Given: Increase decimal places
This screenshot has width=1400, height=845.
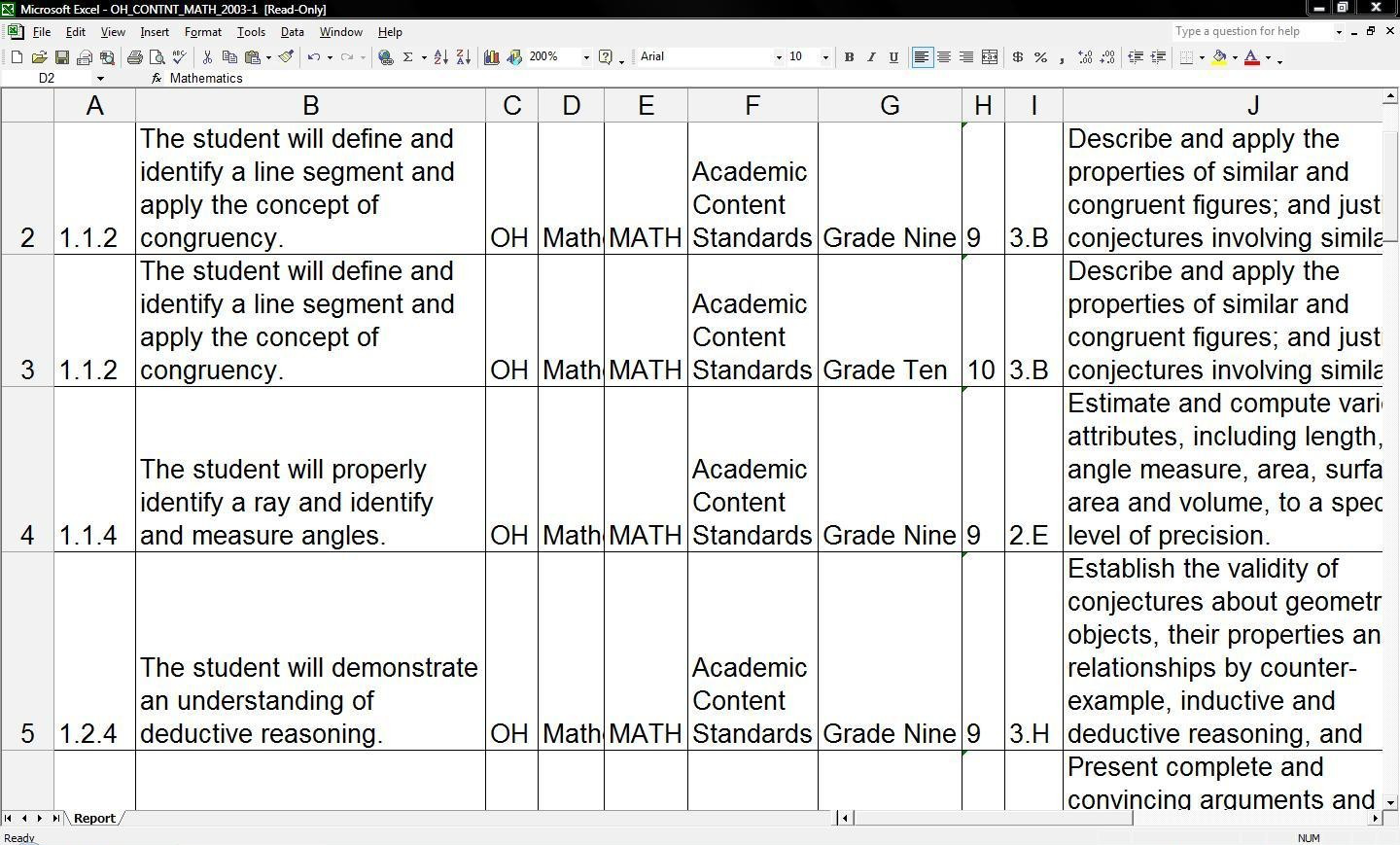Looking at the screenshot, I should (1085, 57).
